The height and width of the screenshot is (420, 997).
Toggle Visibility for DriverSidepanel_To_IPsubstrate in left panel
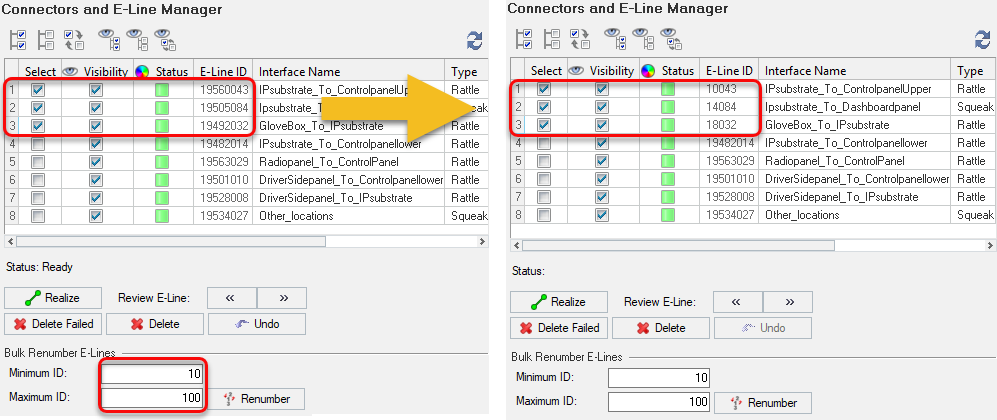(96, 198)
